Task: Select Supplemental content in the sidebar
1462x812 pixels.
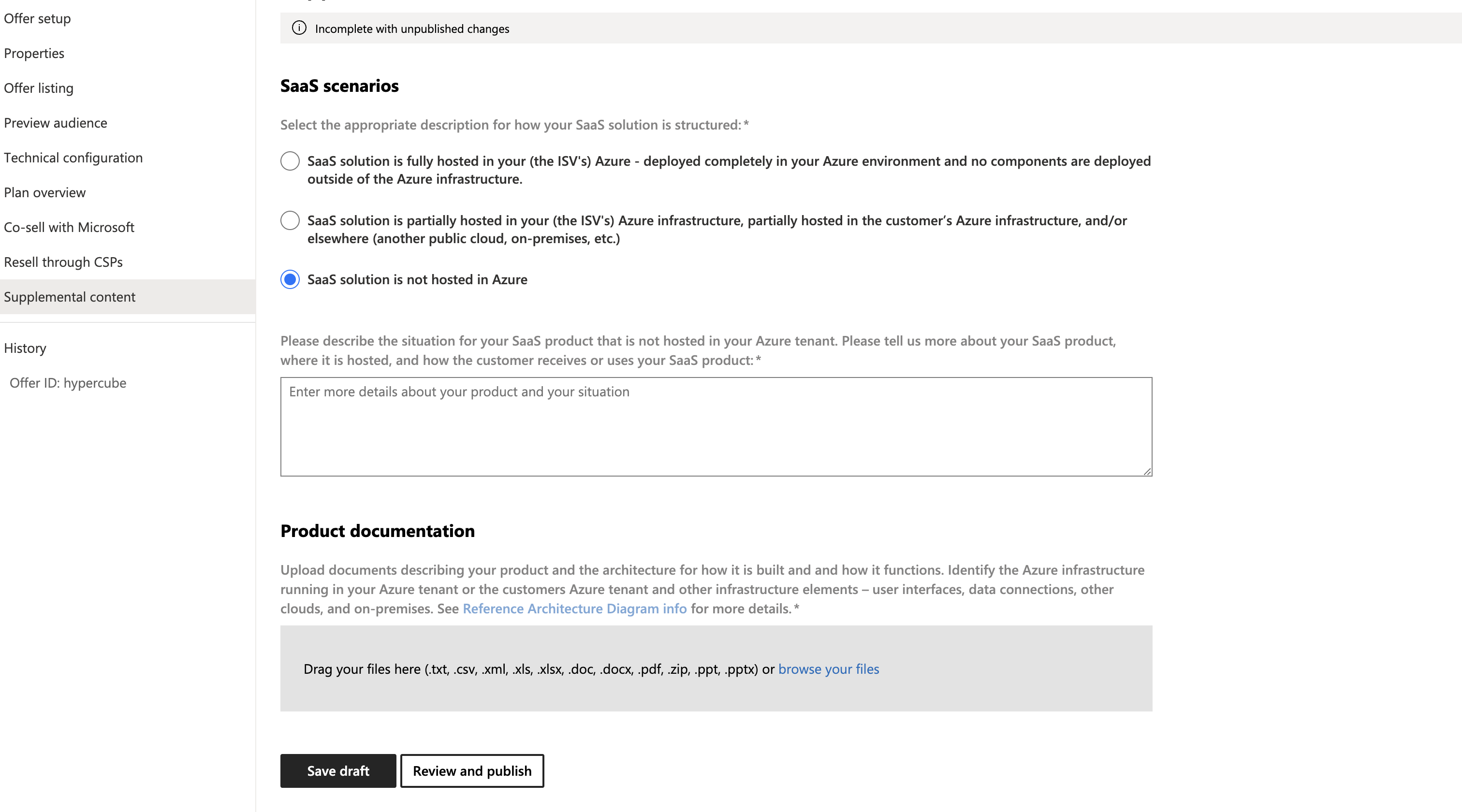Action: coord(128,297)
